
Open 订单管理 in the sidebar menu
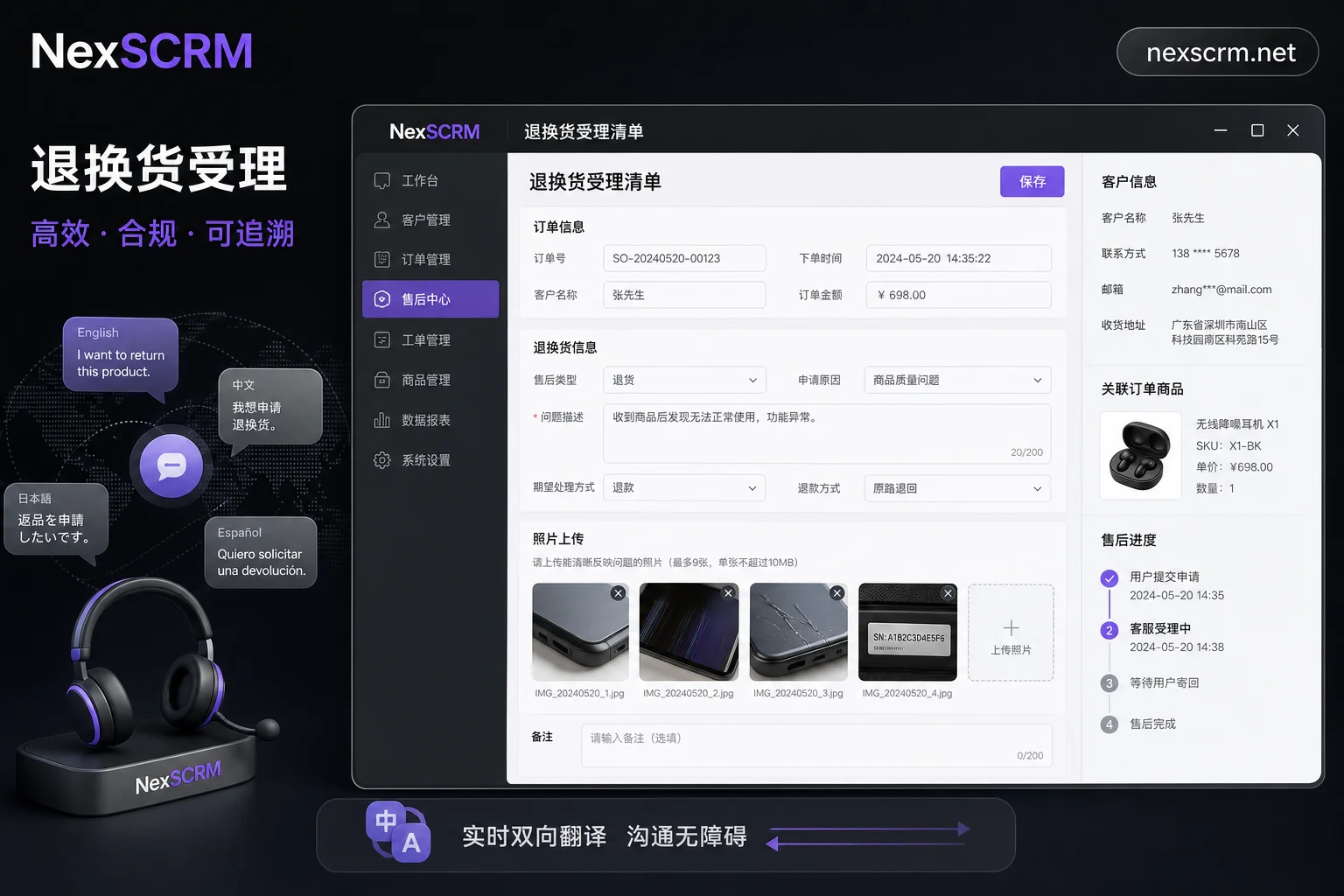[430, 259]
